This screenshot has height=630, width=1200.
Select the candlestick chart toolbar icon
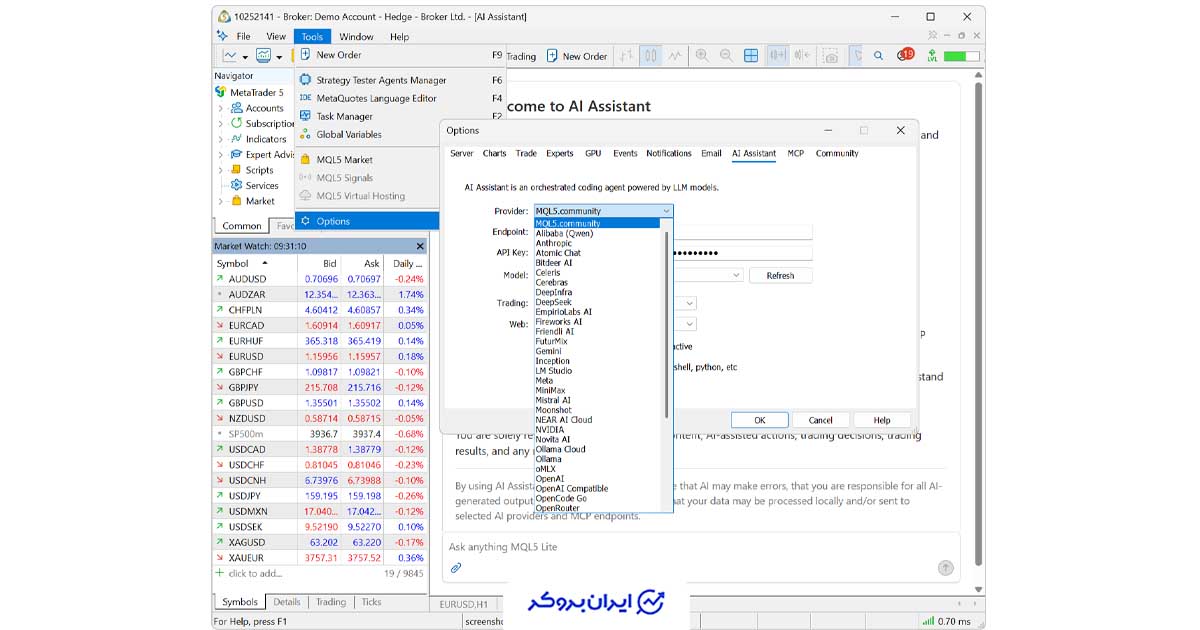(x=651, y=56)
